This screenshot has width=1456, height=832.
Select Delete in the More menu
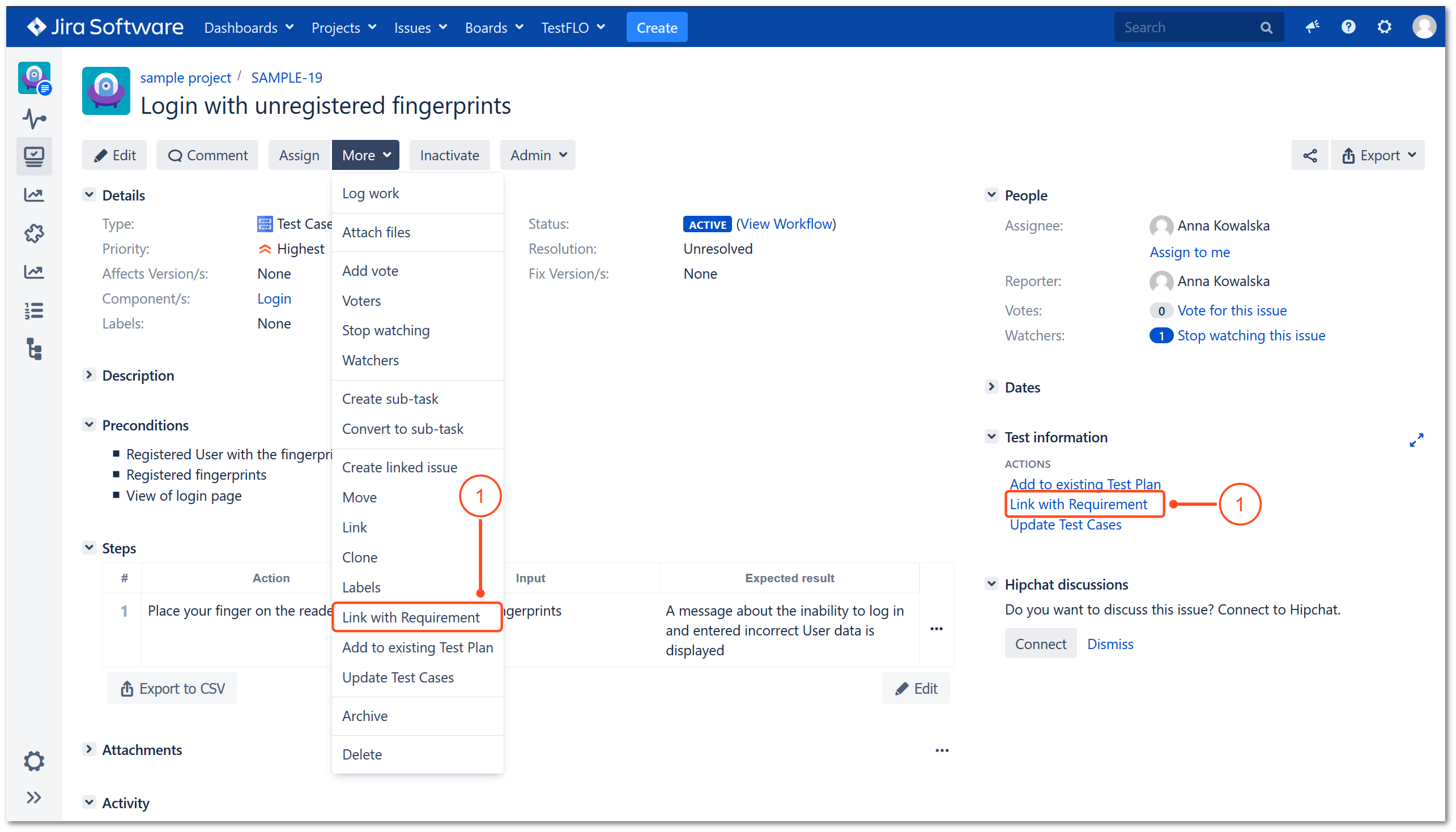click(418, 754)
